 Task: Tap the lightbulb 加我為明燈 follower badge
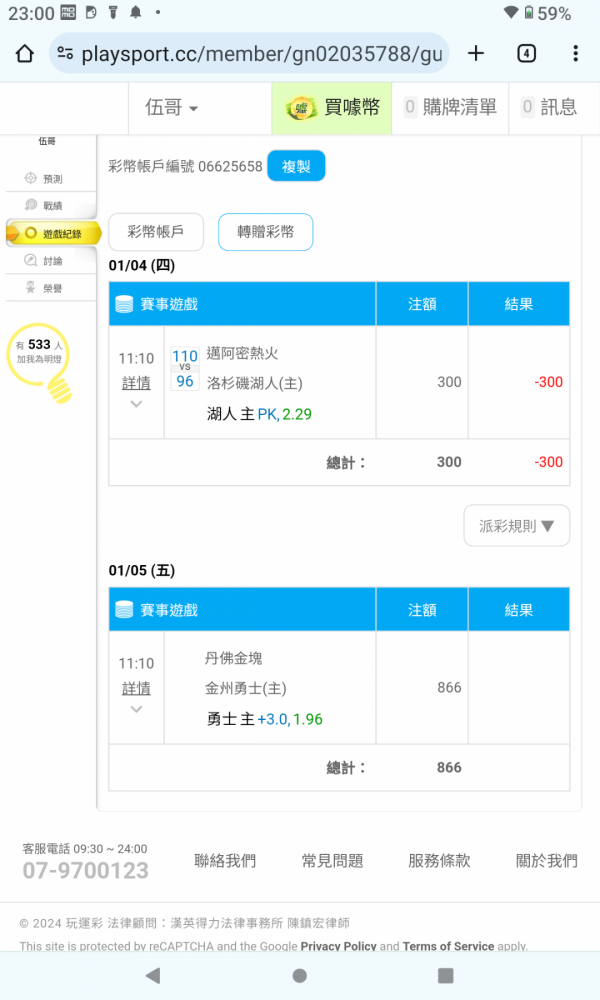coord(38,360)
